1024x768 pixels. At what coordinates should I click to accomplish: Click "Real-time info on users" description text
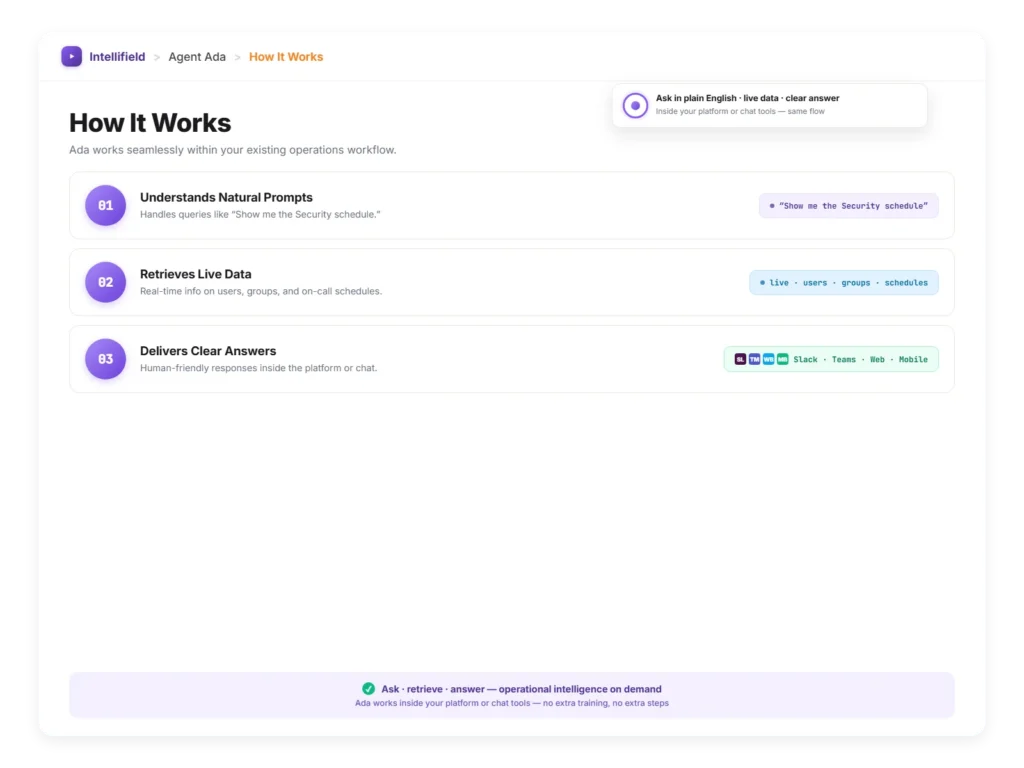261,291
